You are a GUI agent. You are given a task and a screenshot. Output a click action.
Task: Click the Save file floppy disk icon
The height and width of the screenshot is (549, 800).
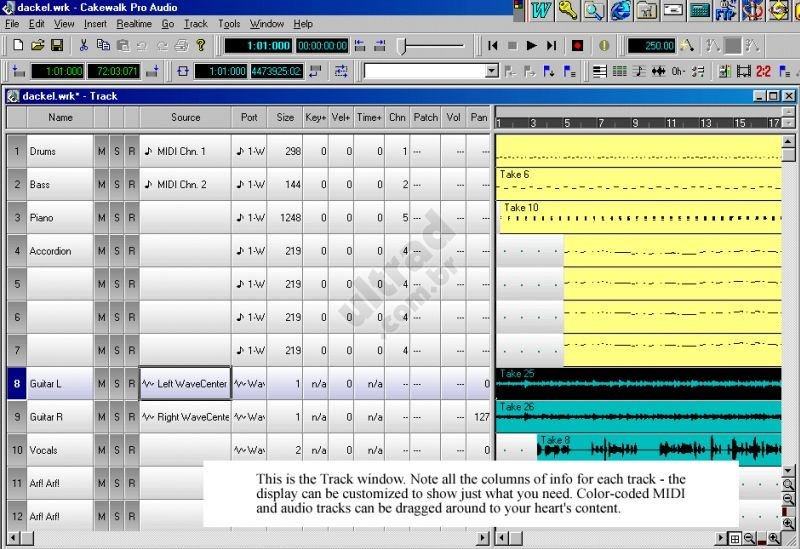[x=57, y=45]
